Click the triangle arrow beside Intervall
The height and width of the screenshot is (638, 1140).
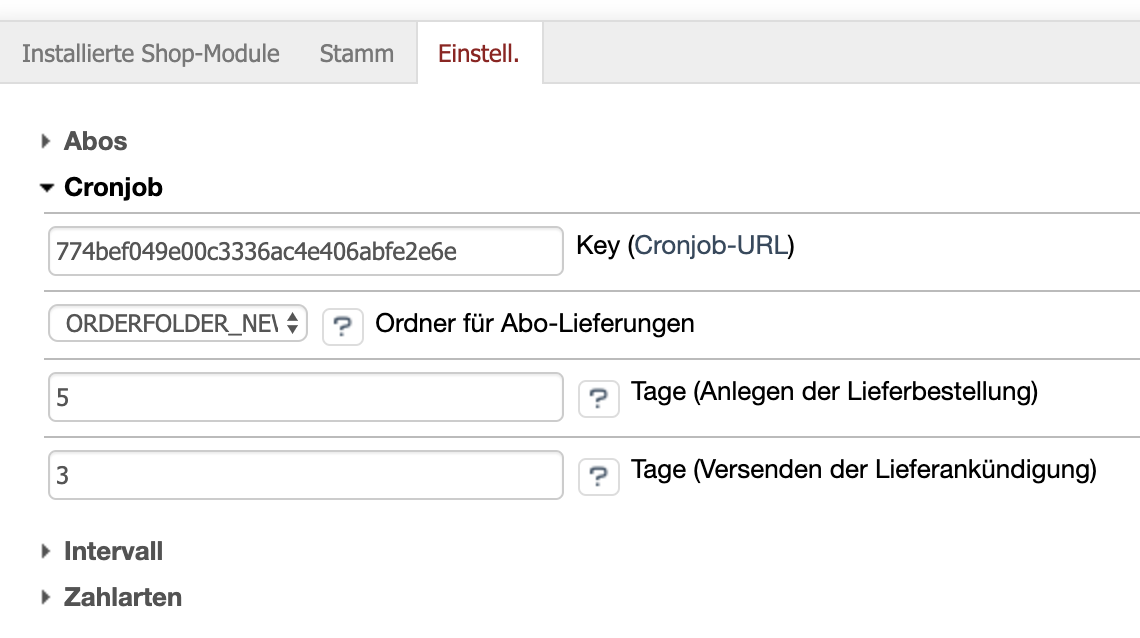click(x=46, y=552)
